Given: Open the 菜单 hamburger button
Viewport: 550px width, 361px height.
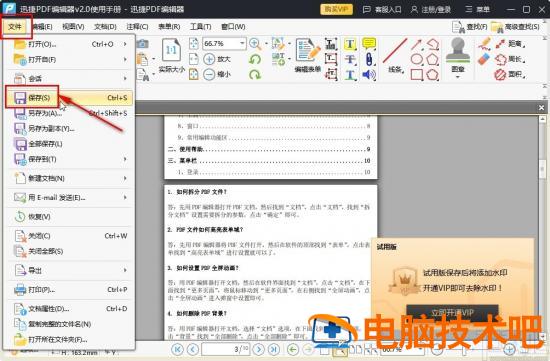Looking at the screenshot, I should (477, 9).
